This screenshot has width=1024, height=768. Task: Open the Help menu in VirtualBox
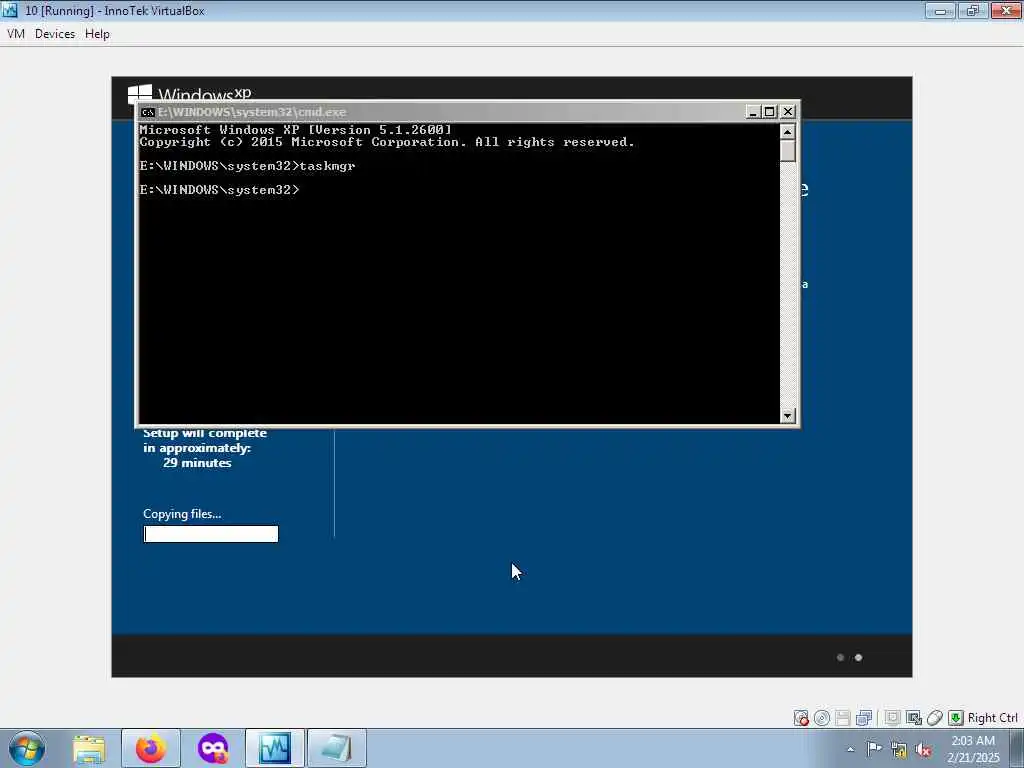pos(97,34)
